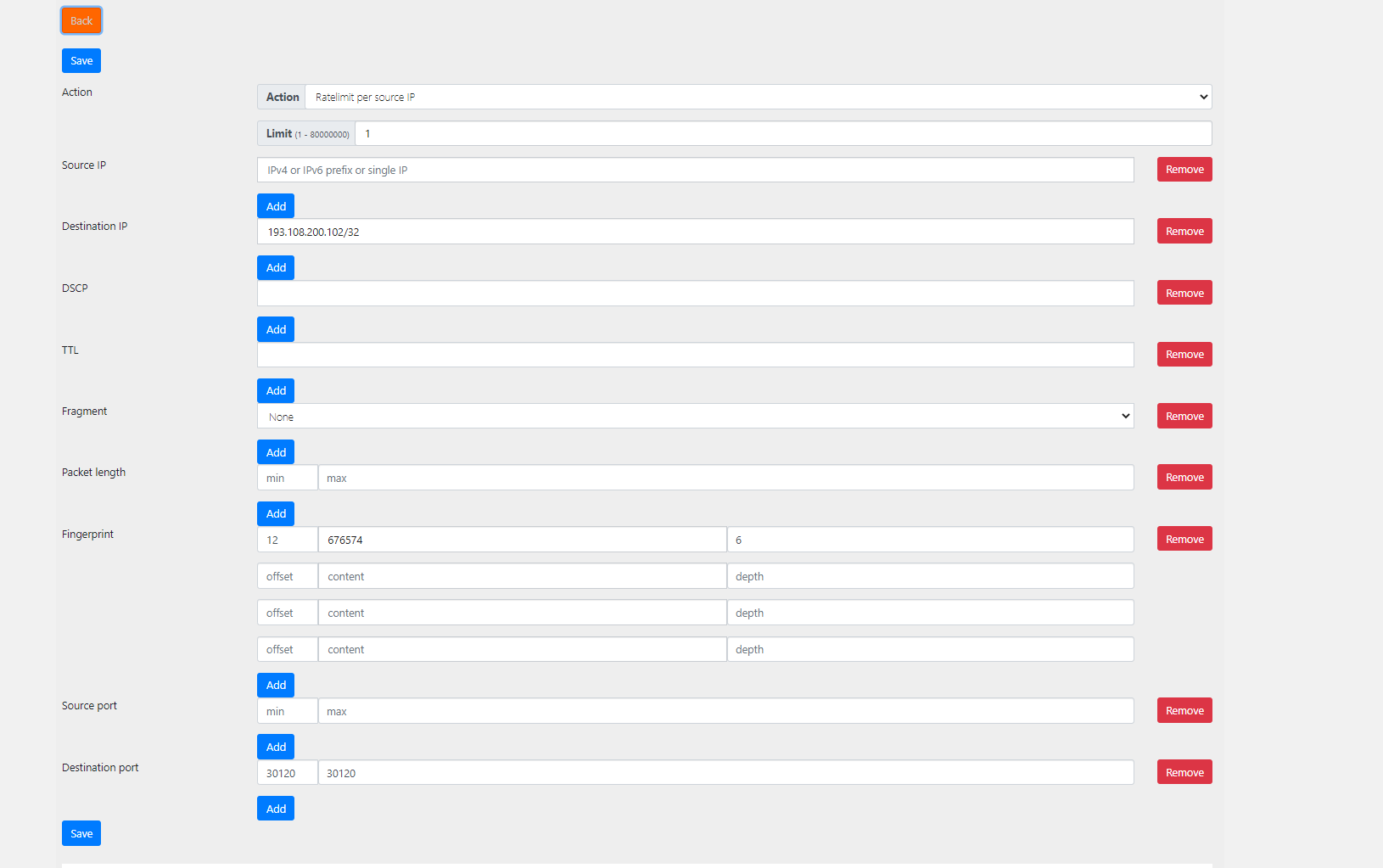Click the orange Back button
This screenshot has height=868, width=1383.
tap(81, 20)
